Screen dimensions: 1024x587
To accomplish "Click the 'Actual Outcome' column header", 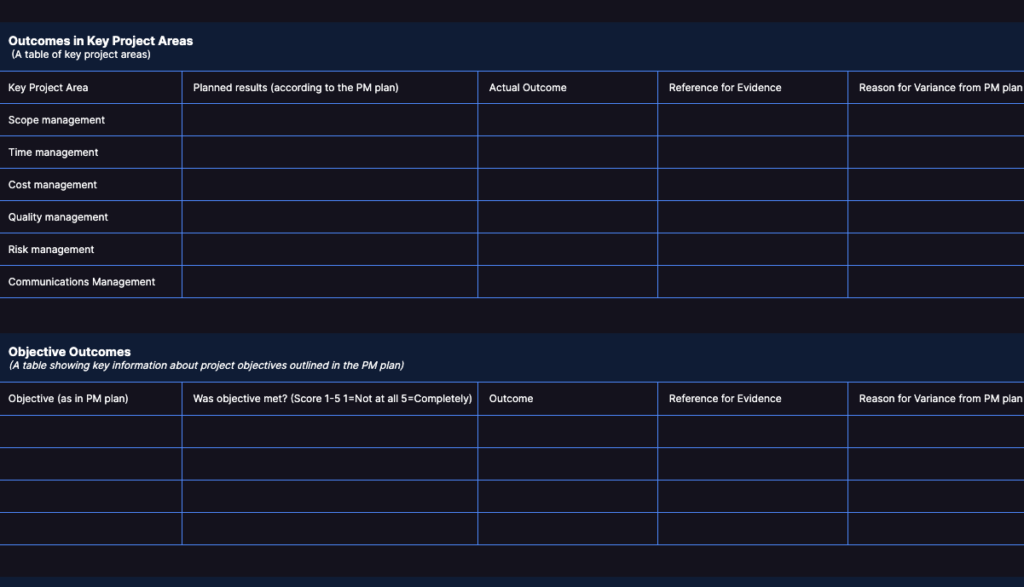I will (527, 87).
